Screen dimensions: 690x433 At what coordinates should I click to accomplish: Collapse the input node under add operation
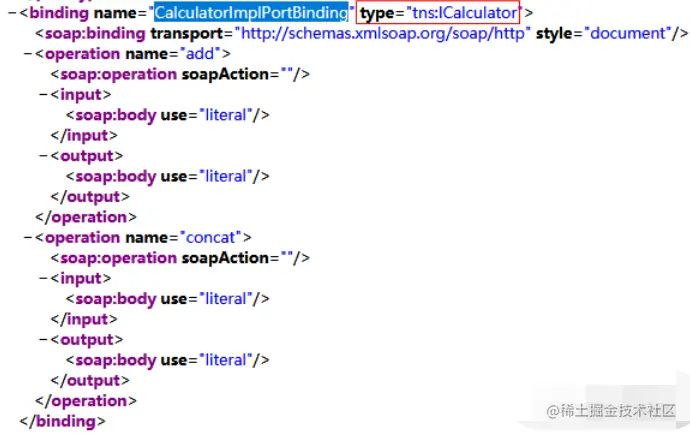(x=44, y=94)
